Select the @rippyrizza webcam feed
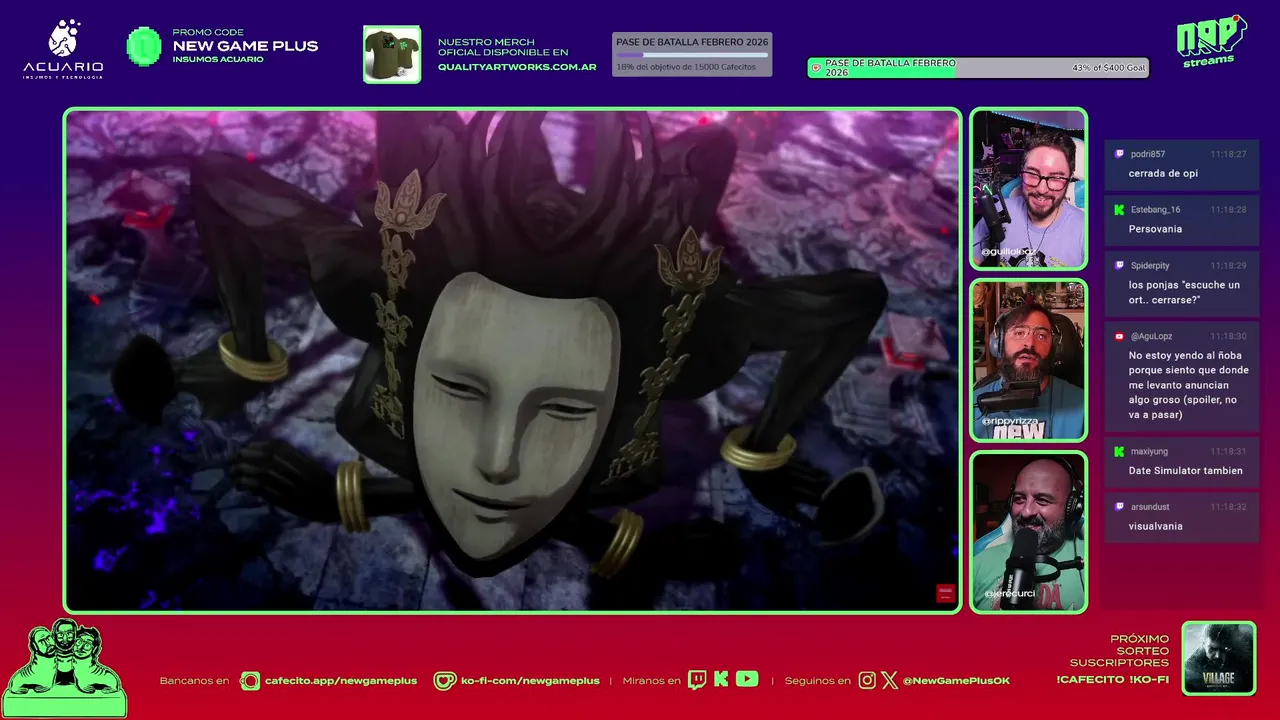Screen dimensions: 1280x720 1028,360
